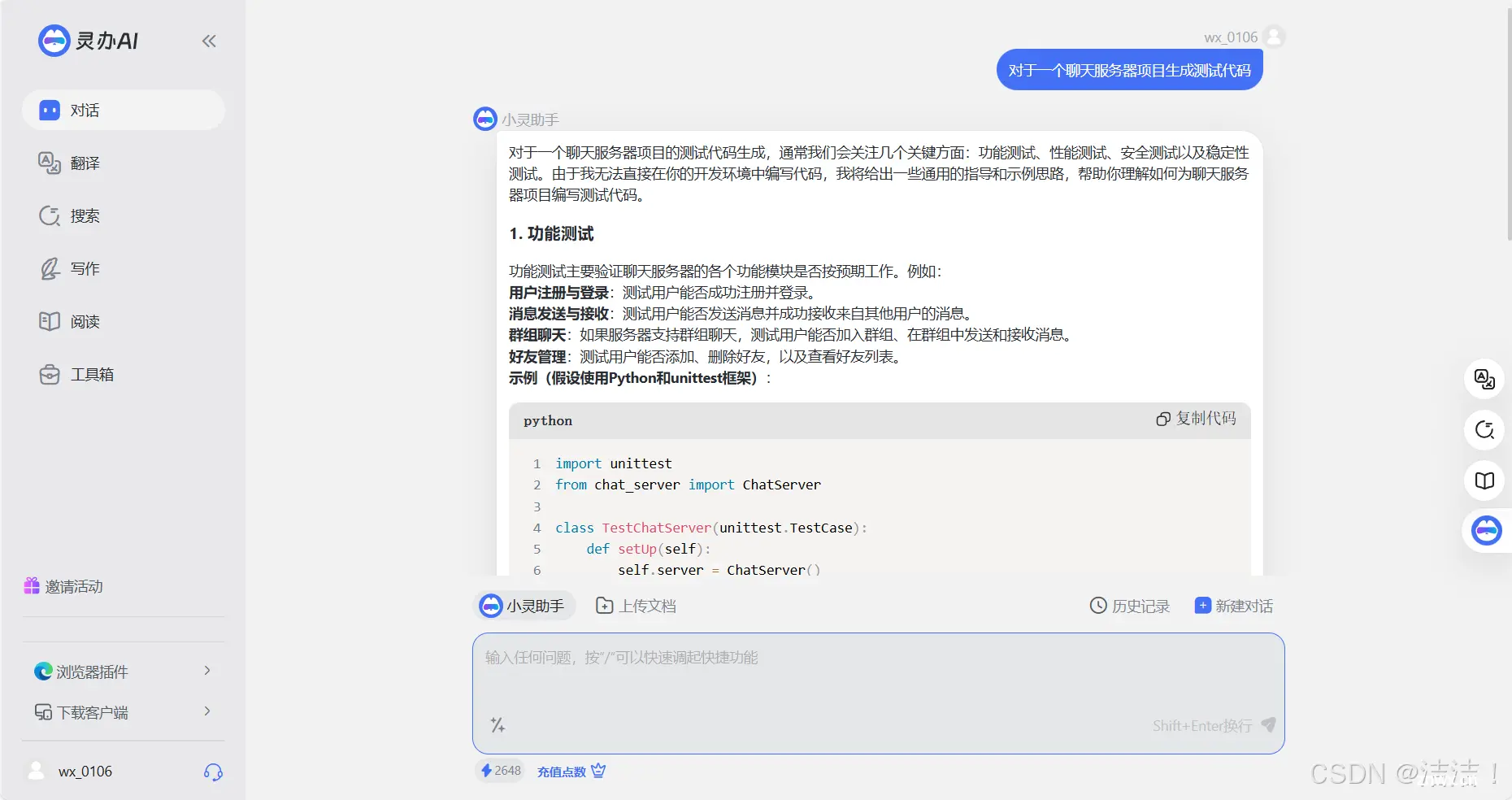Collapse the sidebar with double-chevron icon
1512x800 pixels.
point(209,41)
